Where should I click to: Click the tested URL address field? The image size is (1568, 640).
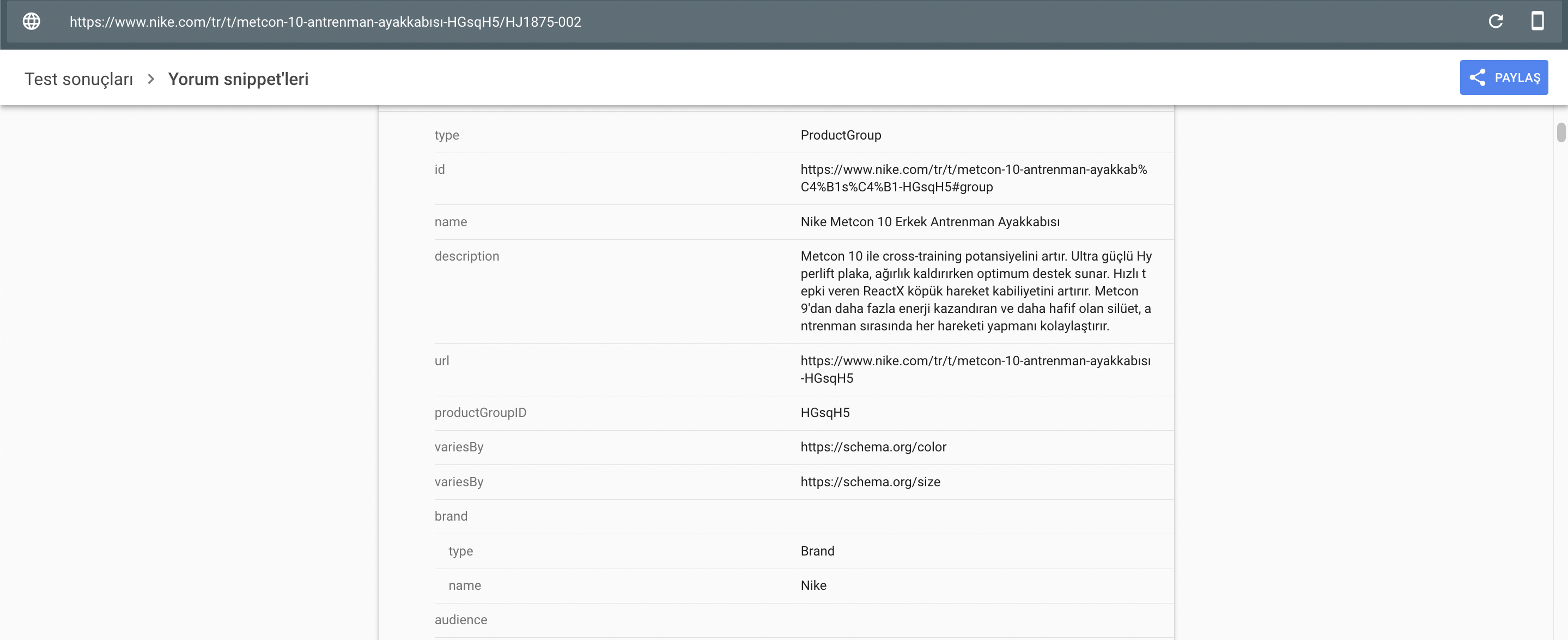click(325, 22)
